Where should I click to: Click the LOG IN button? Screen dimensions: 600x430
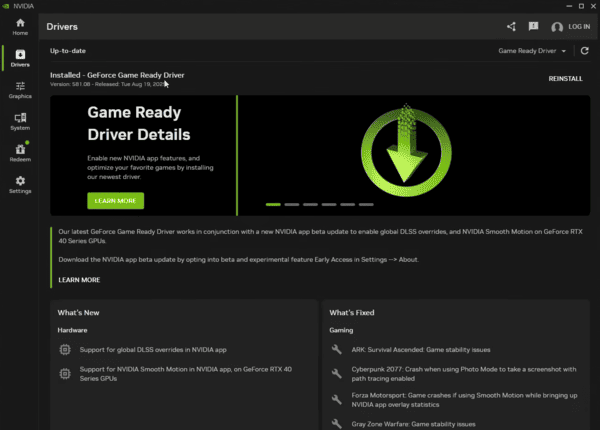point(579,26)
